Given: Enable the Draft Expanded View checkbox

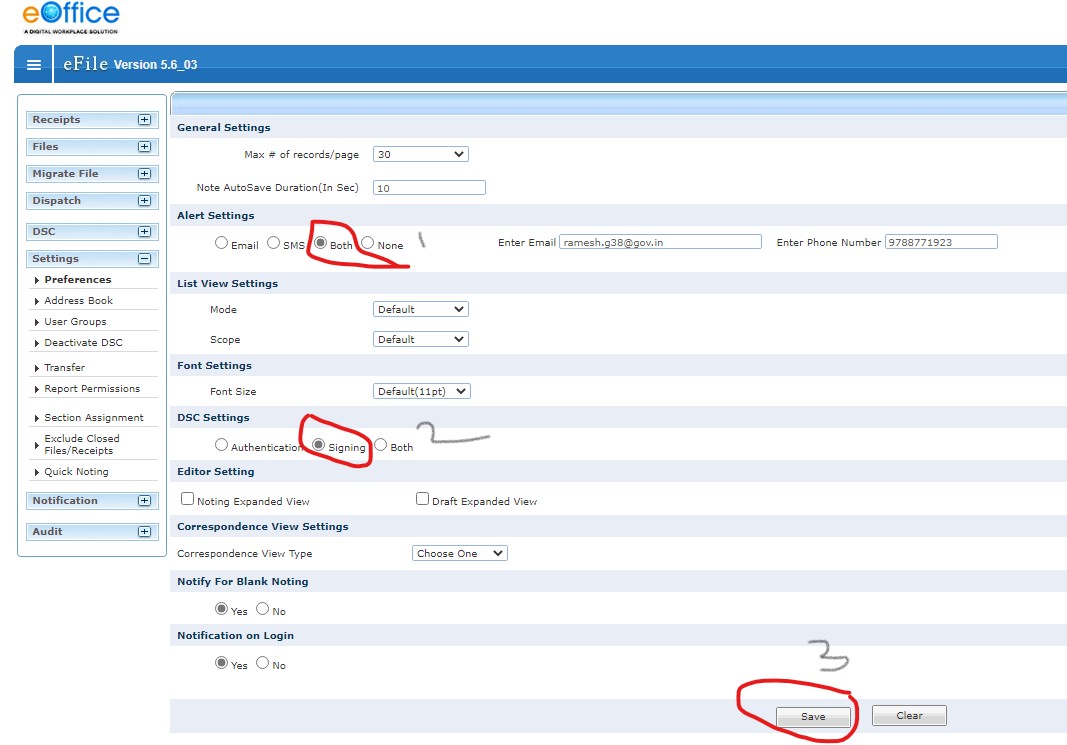Looking at the screenshot, I should [422, 497].
